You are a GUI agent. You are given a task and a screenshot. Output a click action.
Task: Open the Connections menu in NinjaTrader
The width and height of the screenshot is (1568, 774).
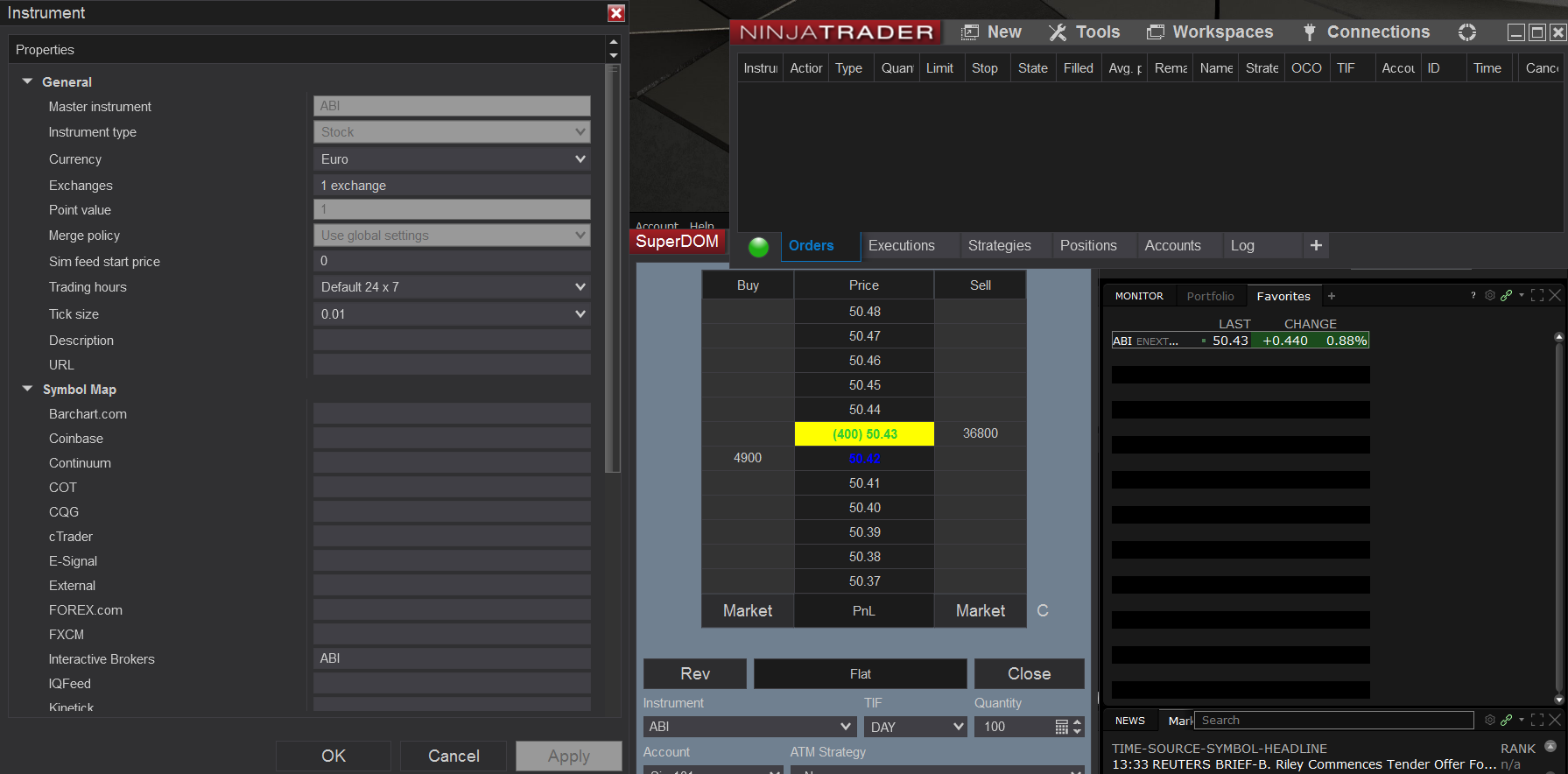point(1366,32)
